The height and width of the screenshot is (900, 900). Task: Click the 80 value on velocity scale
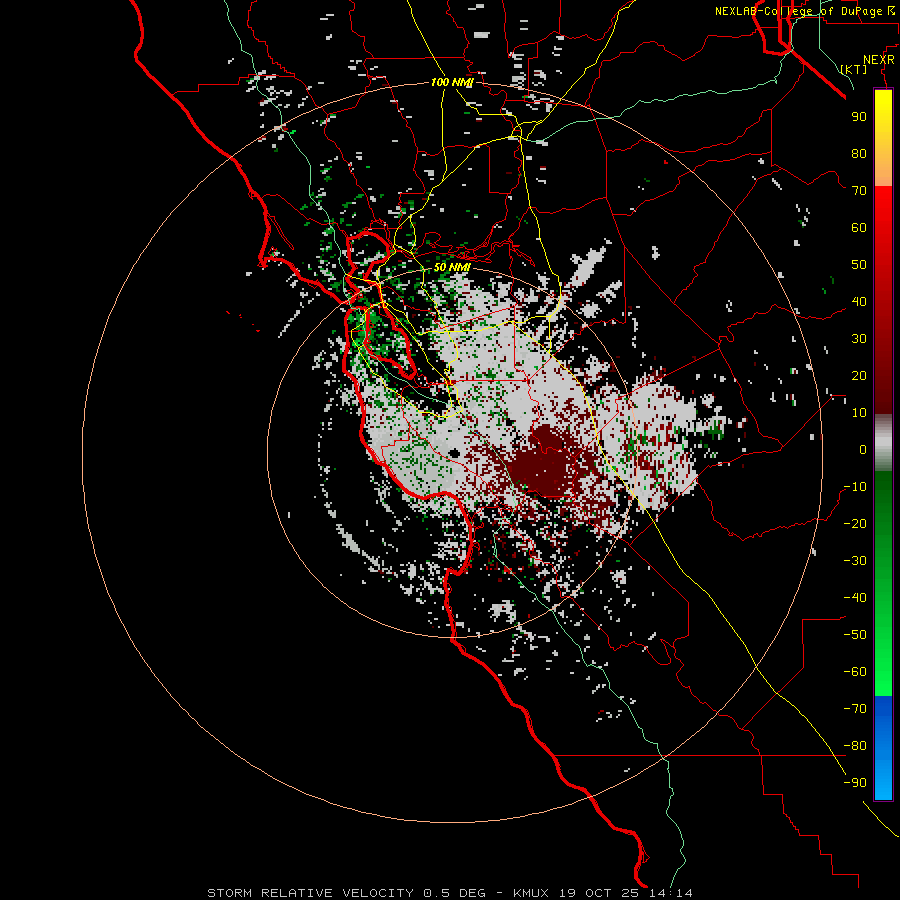pos(859,153)
